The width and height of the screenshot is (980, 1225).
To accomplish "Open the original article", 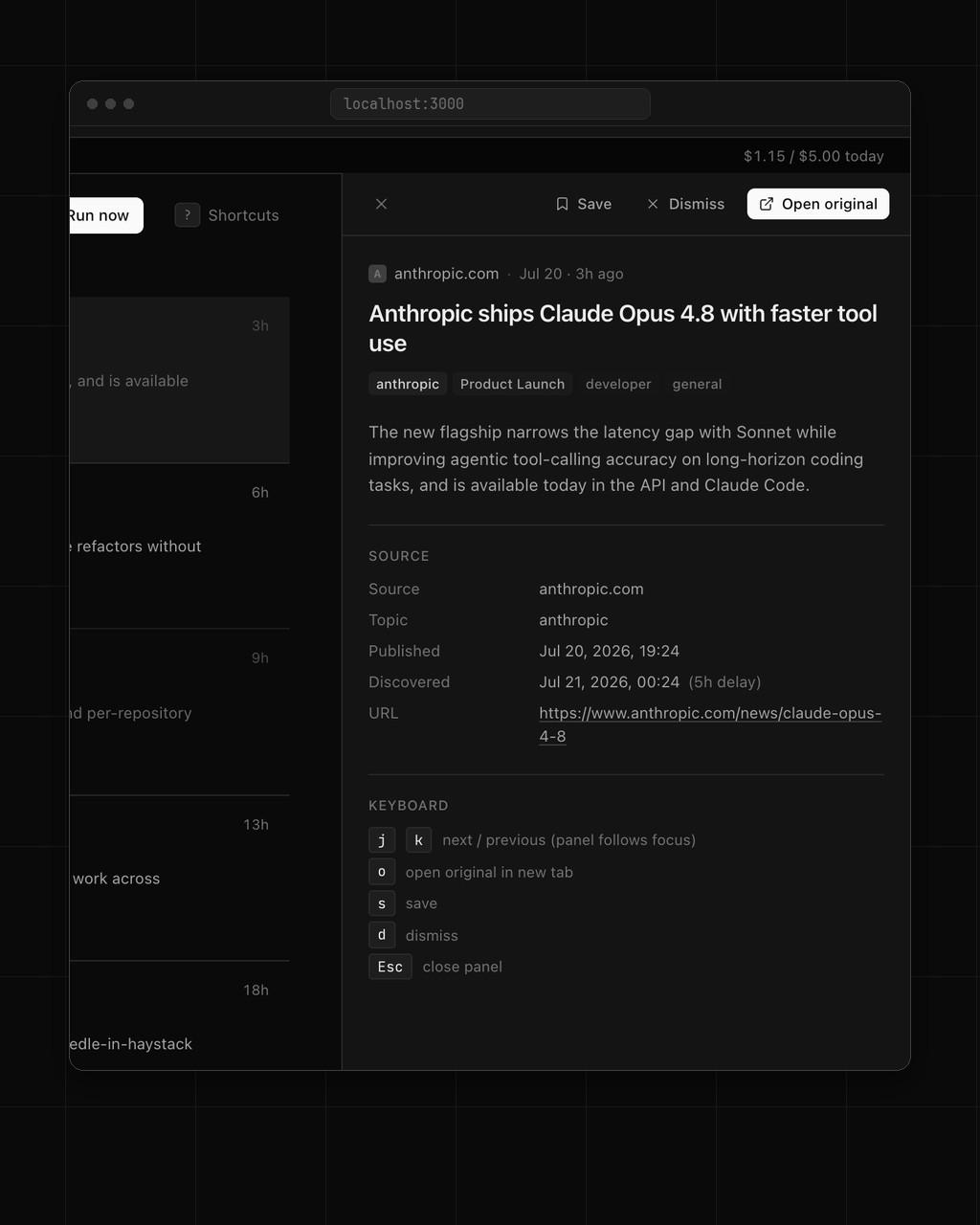I will (x=818, y=204).
